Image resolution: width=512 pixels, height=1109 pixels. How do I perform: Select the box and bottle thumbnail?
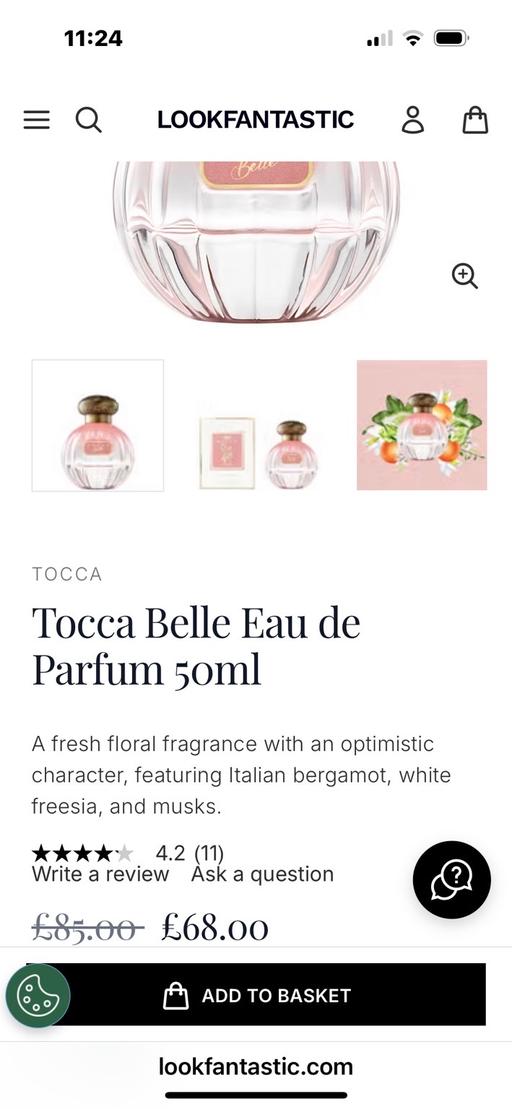coord(260,425)
